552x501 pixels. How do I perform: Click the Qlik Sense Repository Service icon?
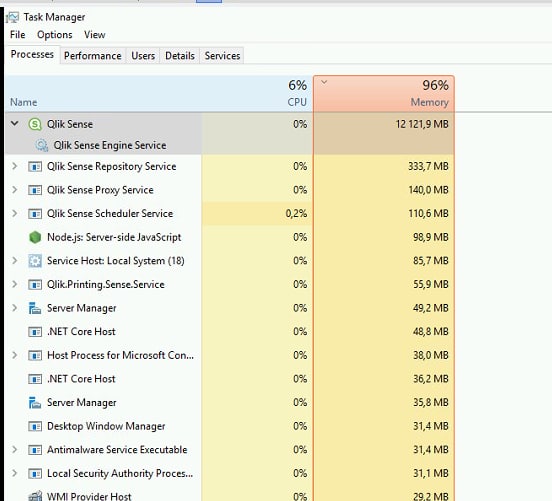coord(35,167)
